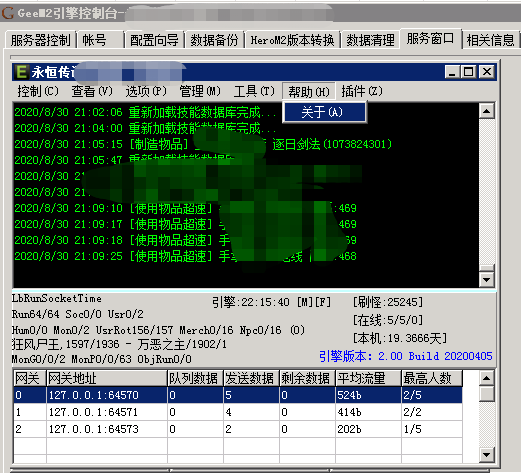
Task: Open the 插件(Z) menu
Action: point(362,91)
